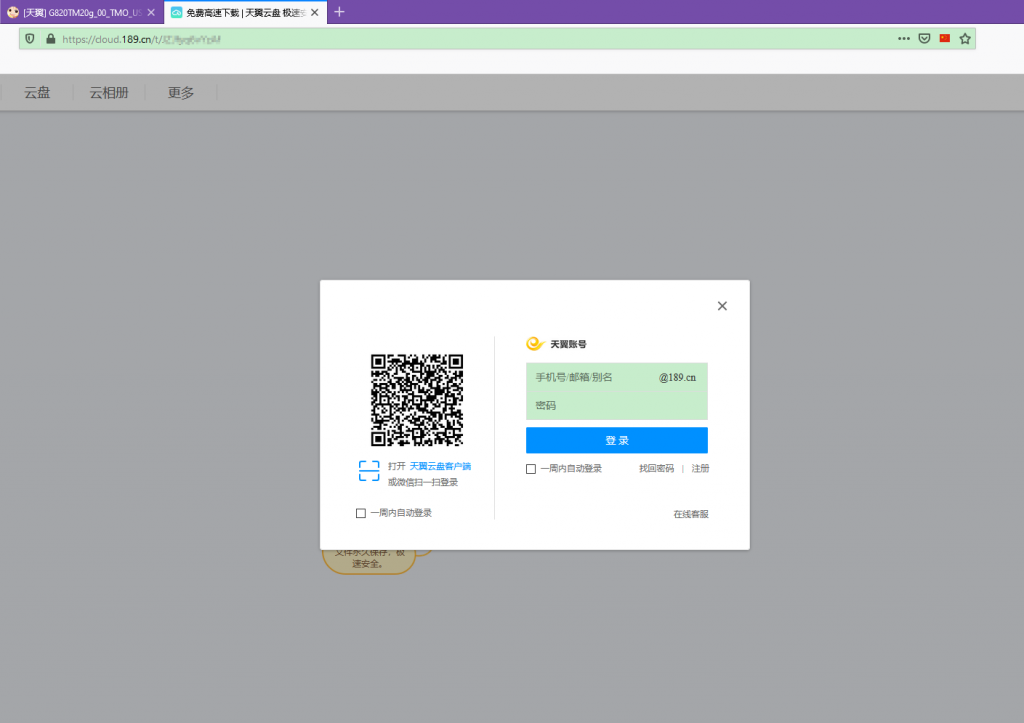
Task: Enable 一周内自动登录 under the QR code
Action: [360, 513]
